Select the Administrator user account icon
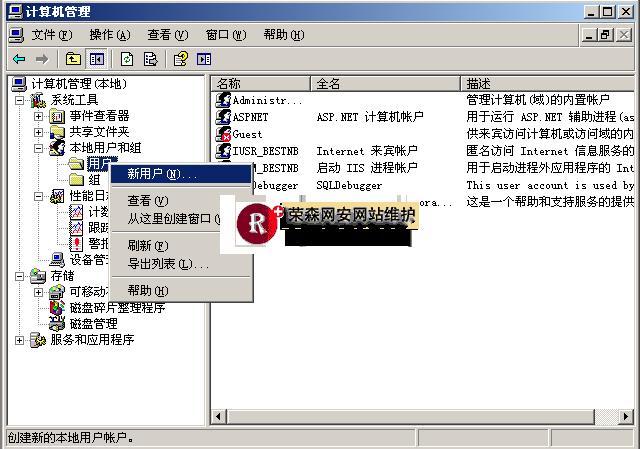This screenshot has width=640, height=449. pos(224,100)
